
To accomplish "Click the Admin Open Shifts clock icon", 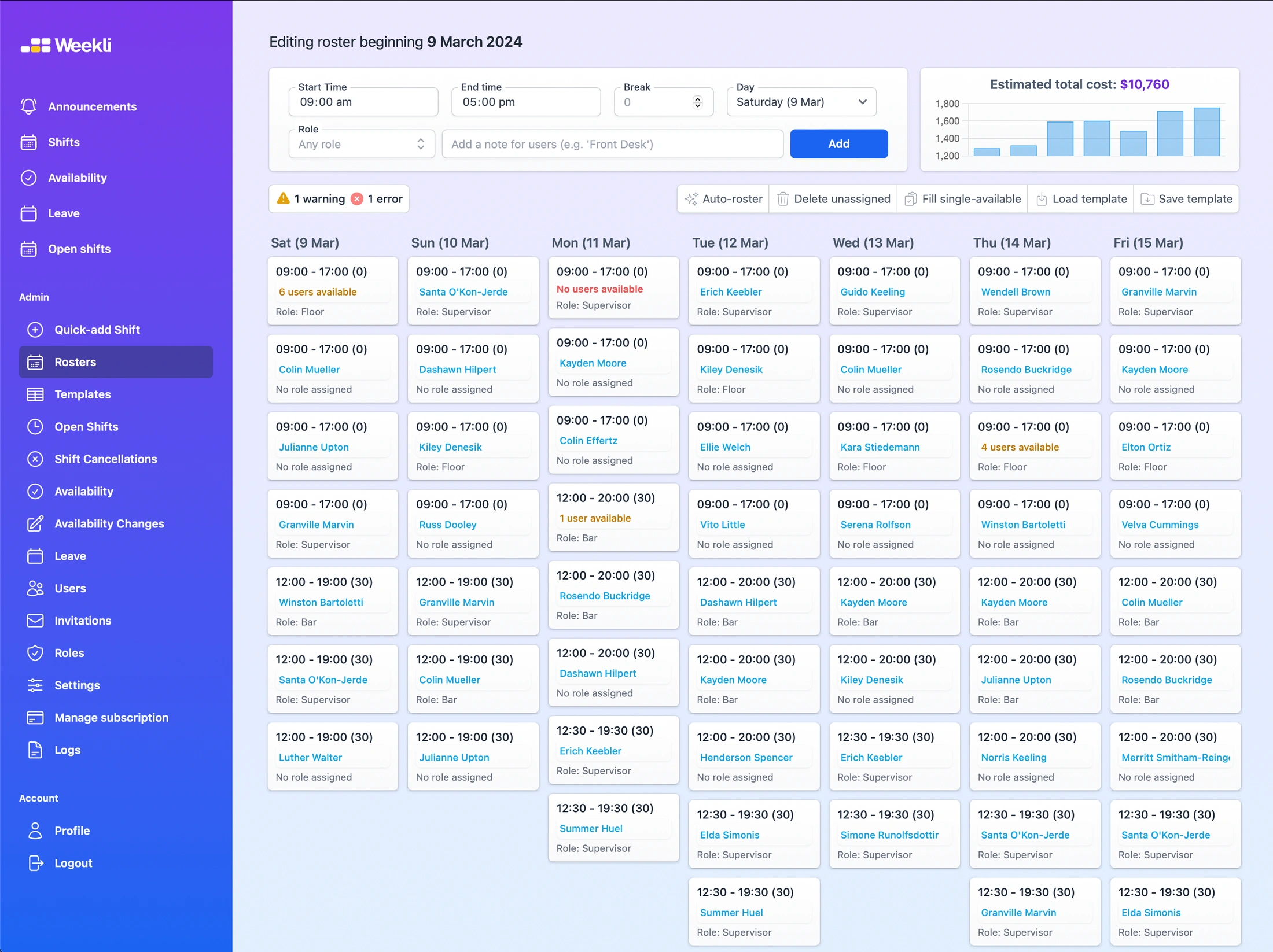I will (x=35, y=427).
